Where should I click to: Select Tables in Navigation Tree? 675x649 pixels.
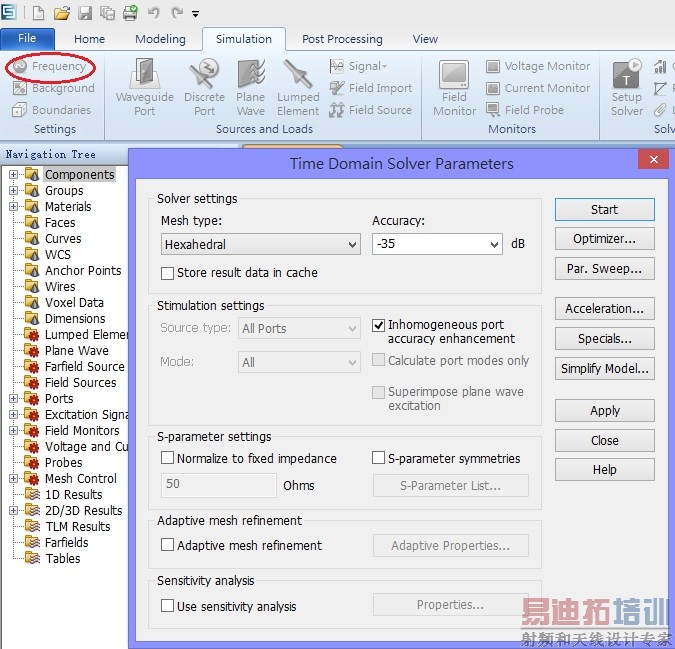click(x=63, y=558)
